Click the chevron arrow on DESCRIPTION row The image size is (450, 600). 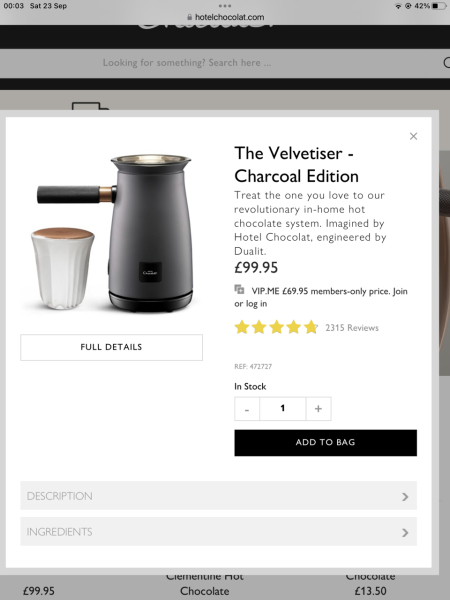point(405,497)
